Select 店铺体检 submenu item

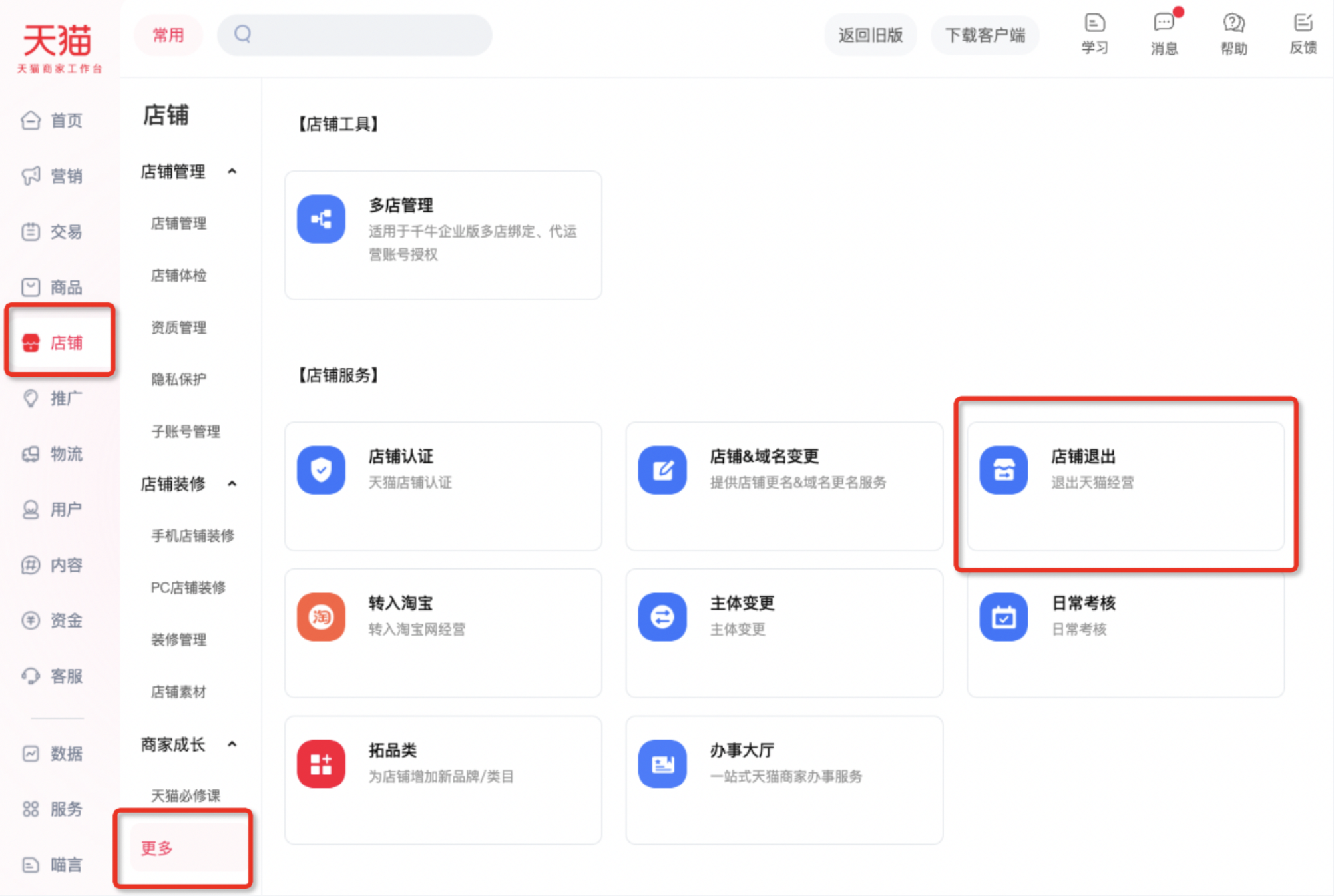coord(178,275)
